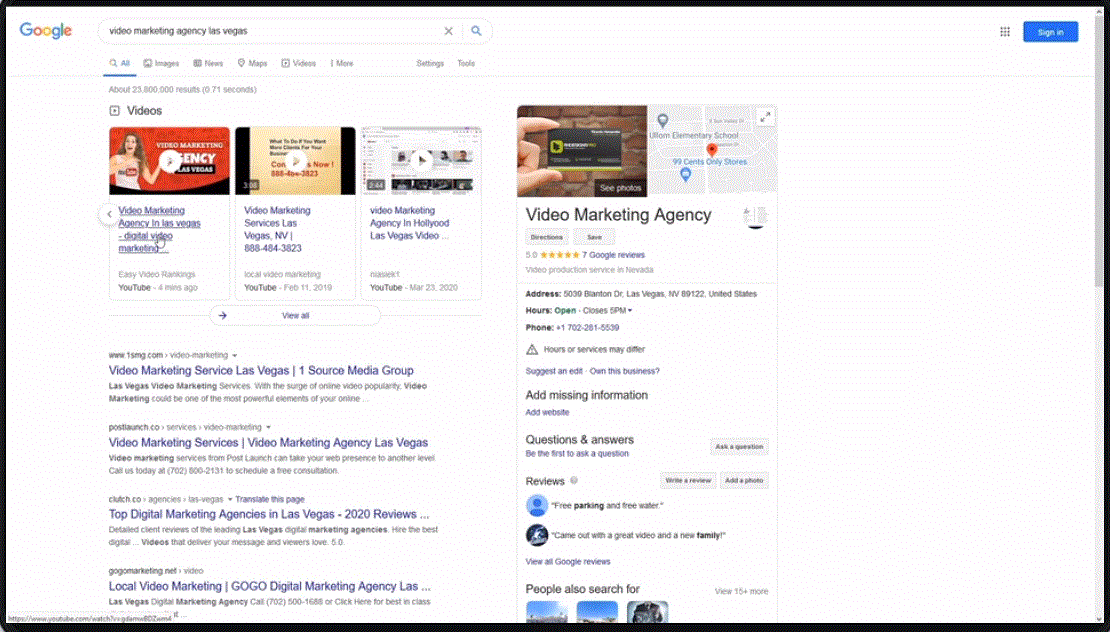Open the first People also search for thumbnail
The width and height of the screenshot is (1110, 632).
[x=547, y=612]
